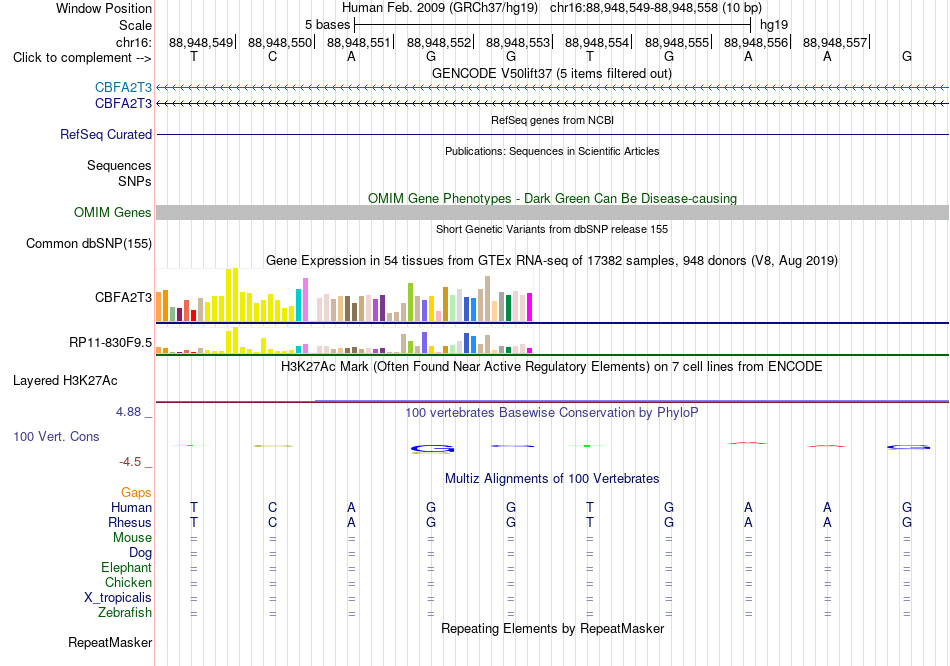Select the Elephant alignment row label

[x=126, y=568]
